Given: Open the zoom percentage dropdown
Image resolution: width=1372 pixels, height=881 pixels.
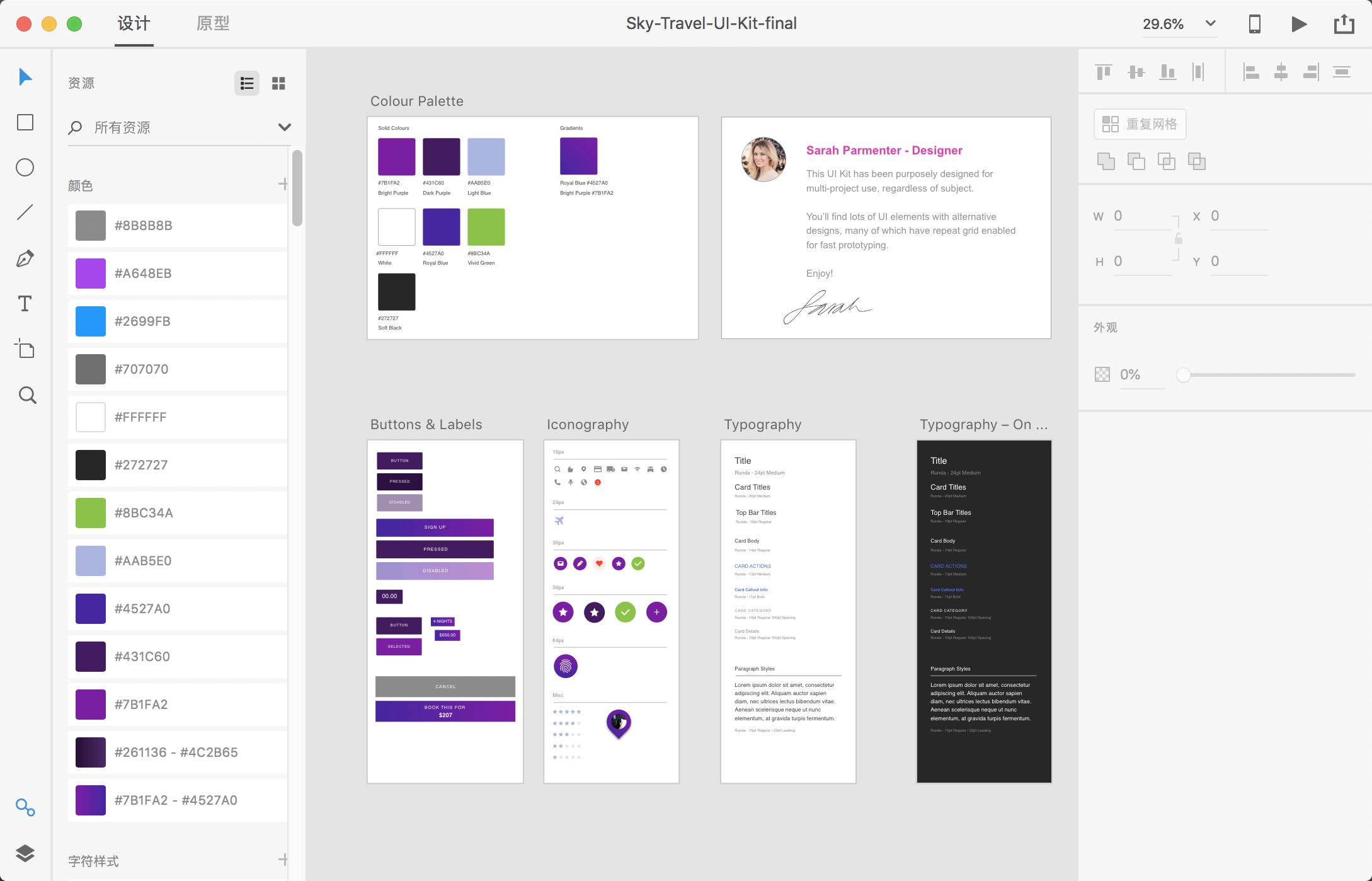Looking at the screenshot, I should point(1210,24).
